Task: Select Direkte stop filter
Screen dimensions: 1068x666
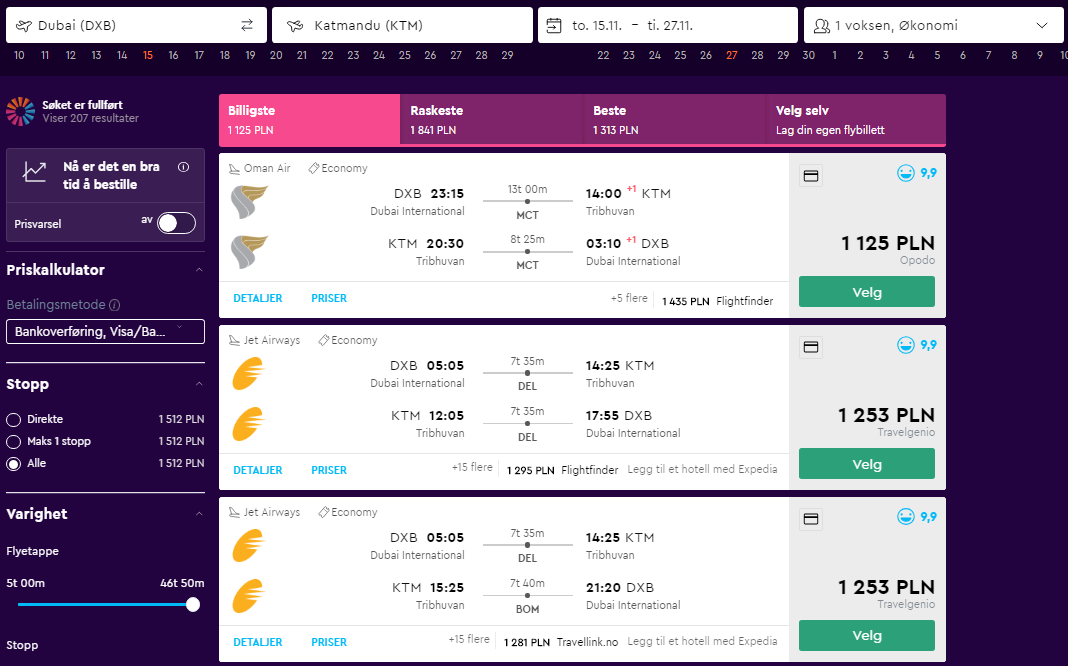Action: coord(14,419)
